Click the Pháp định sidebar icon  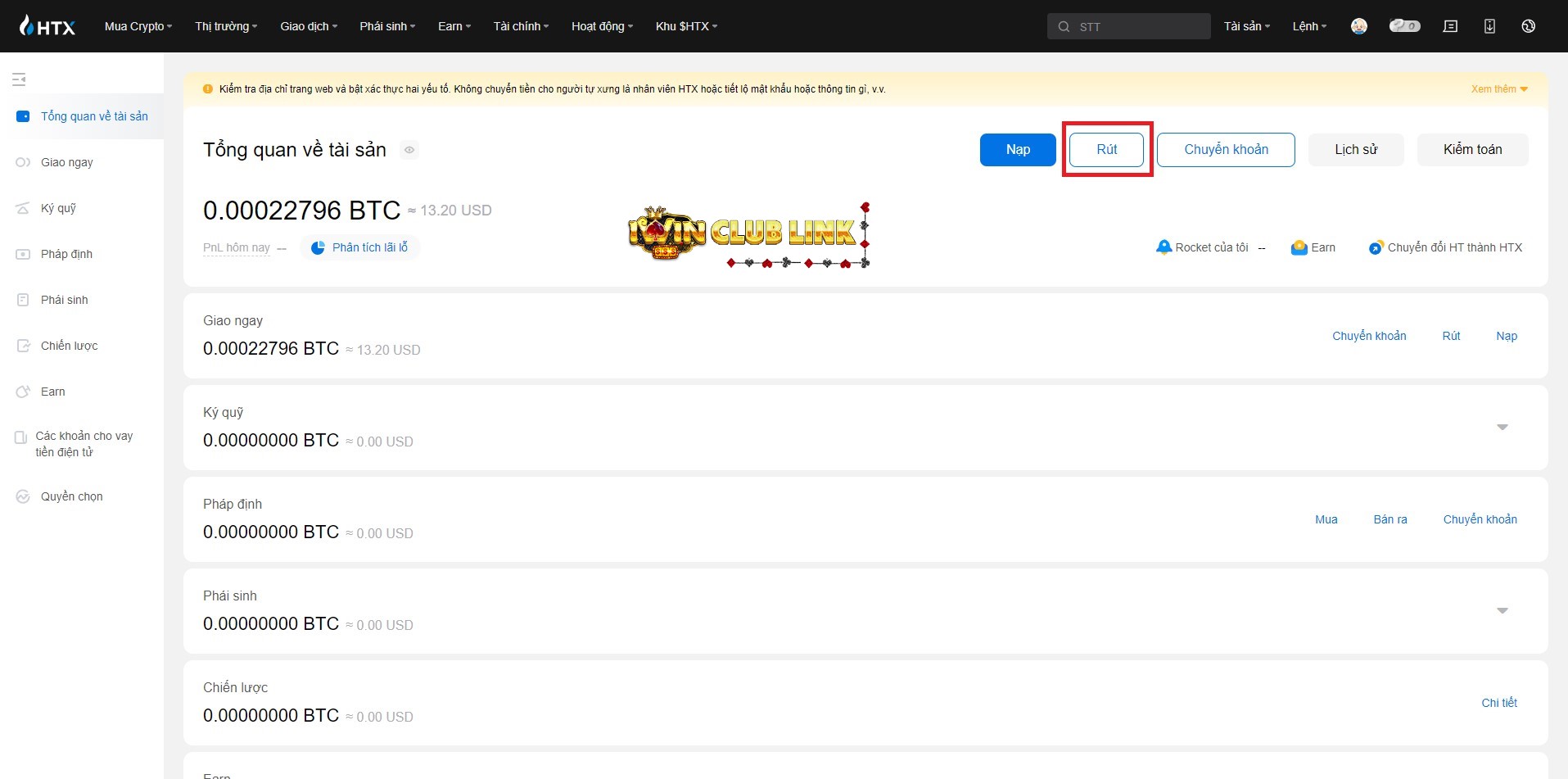[x=23, y=254]
